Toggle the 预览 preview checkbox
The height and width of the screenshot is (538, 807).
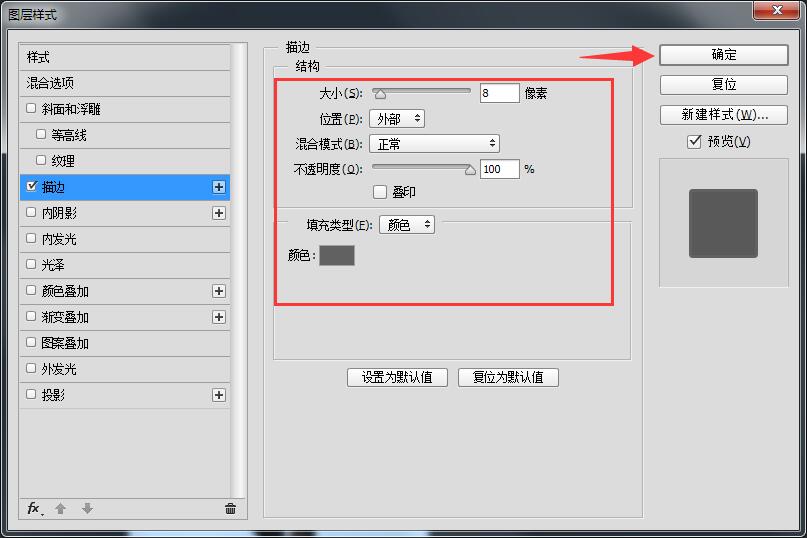(694, 142)
